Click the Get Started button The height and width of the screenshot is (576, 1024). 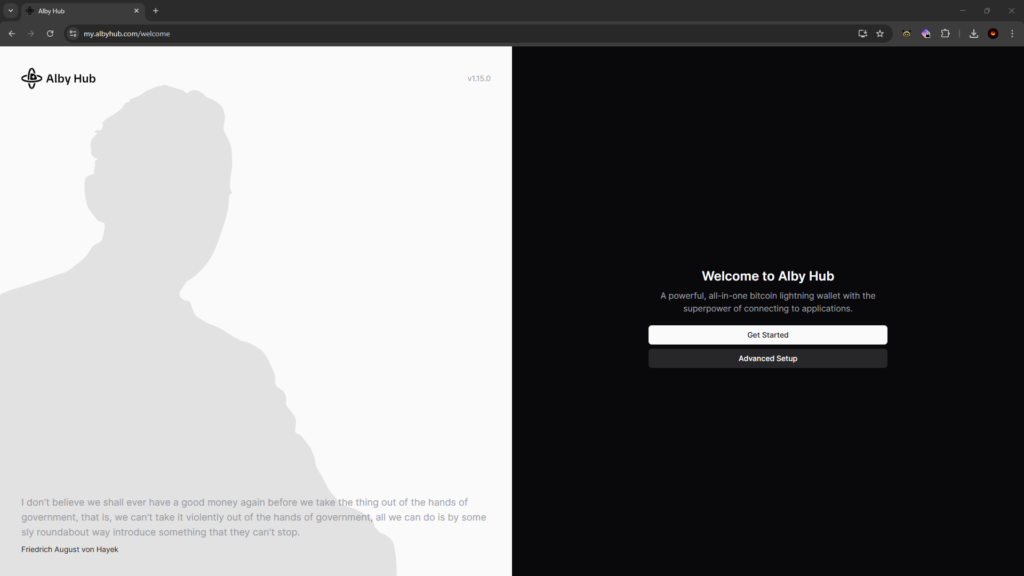(x=767, y=335)
